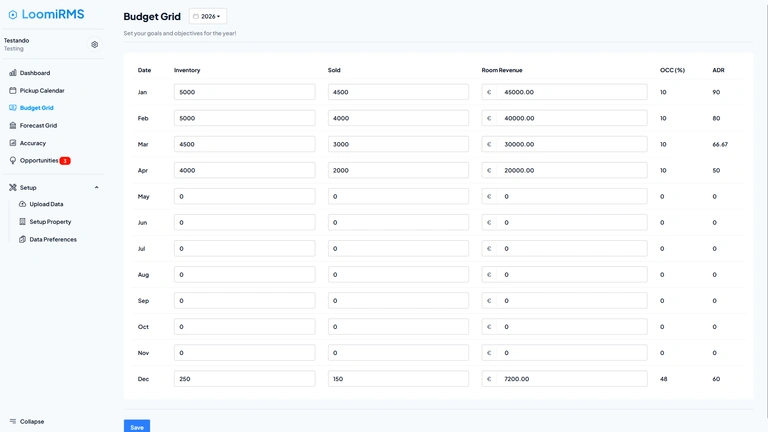This screenshot has width=768, height=432.
Task: Open property settings gear icon
Action: pos(95,45)
